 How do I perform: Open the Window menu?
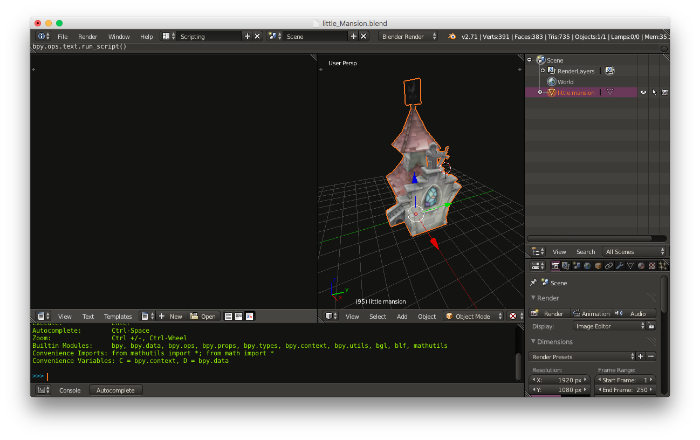(x=119, y=37)
